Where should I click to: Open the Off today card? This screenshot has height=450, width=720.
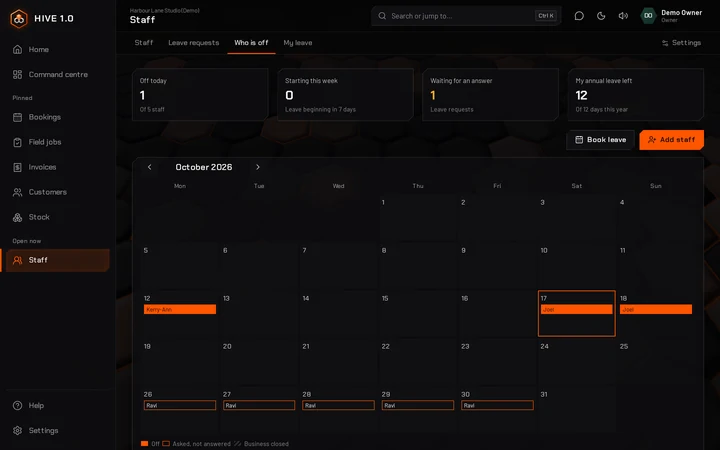point(200,95)
